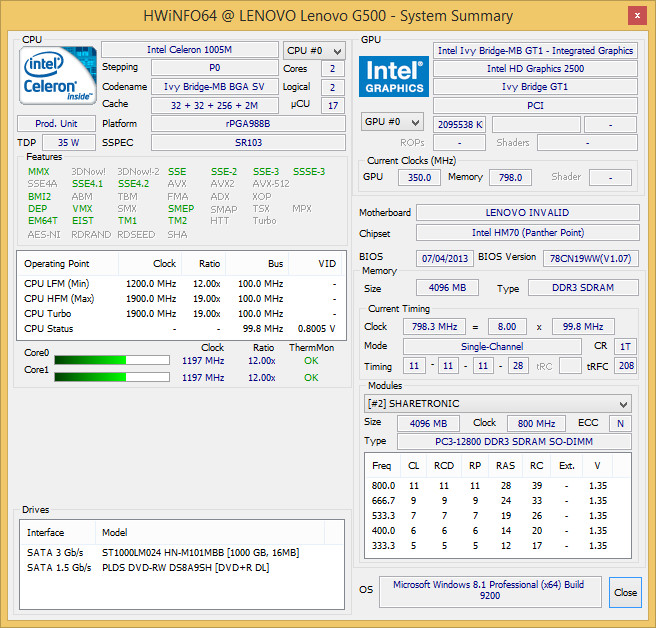Click the Model column header in Drives
The width and height of the screenshot is (656, 628).
pos(210,532)
